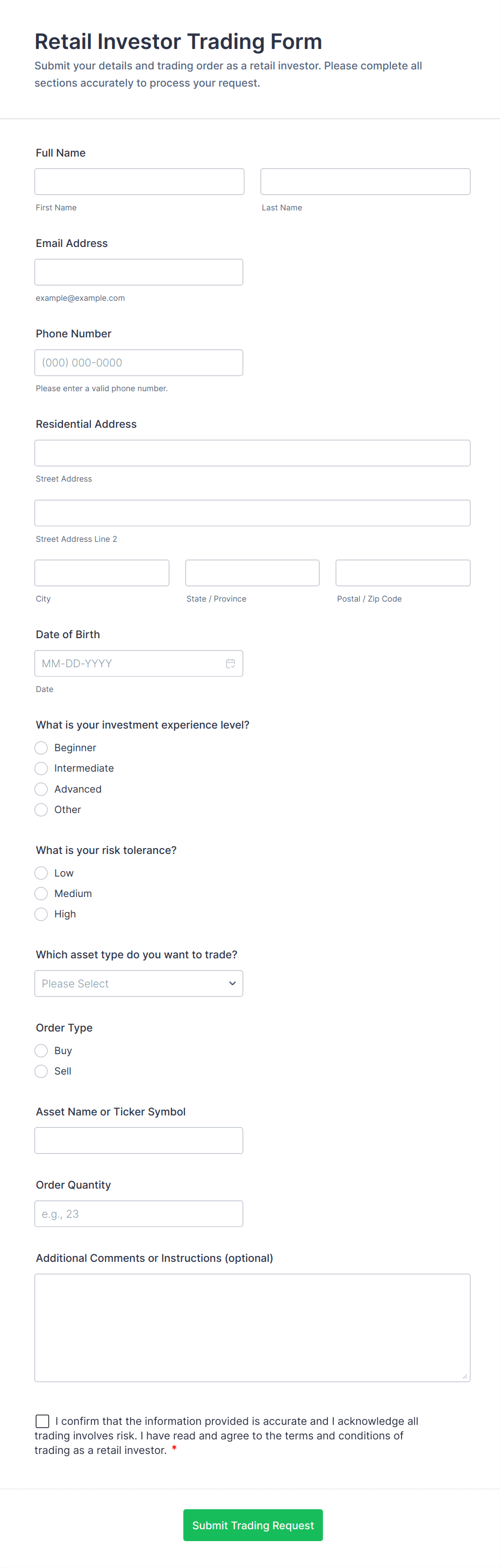Choose Intermediate experience radio button
The image size is (500, 1568).
pyautogui.click(x=41, y=768)
